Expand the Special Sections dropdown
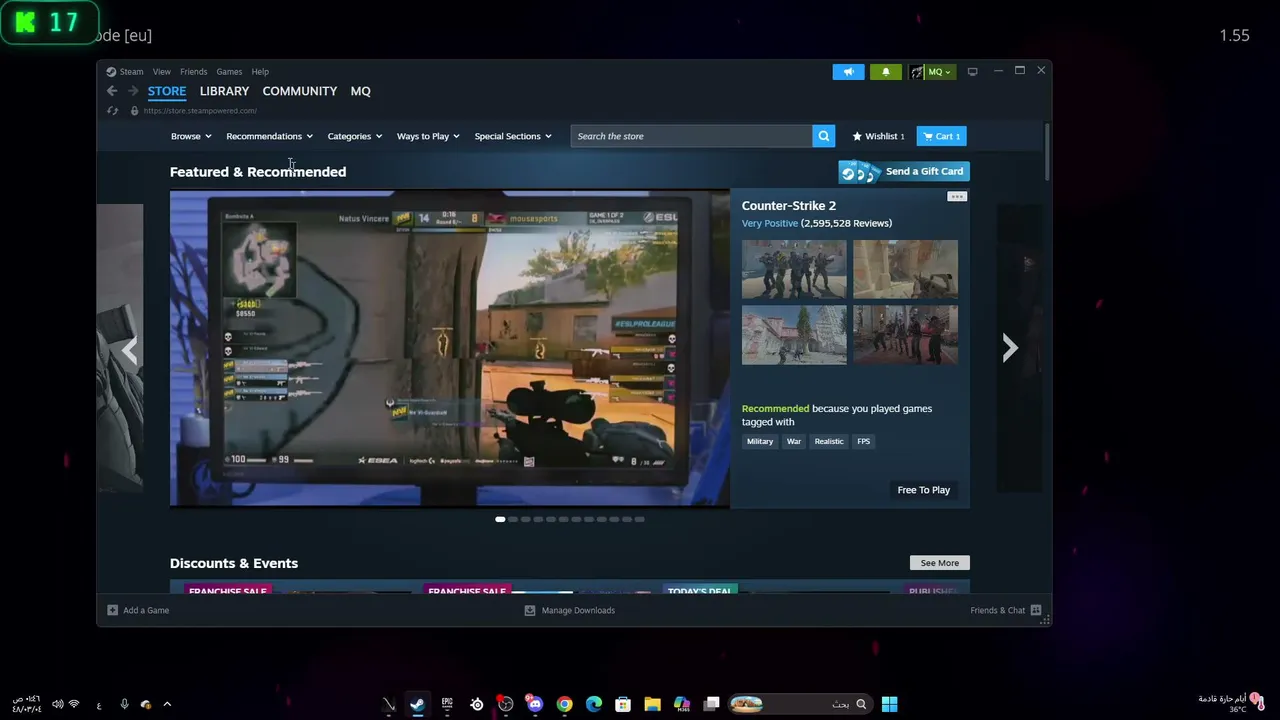The image size is (1280, 720). (513, 136)
